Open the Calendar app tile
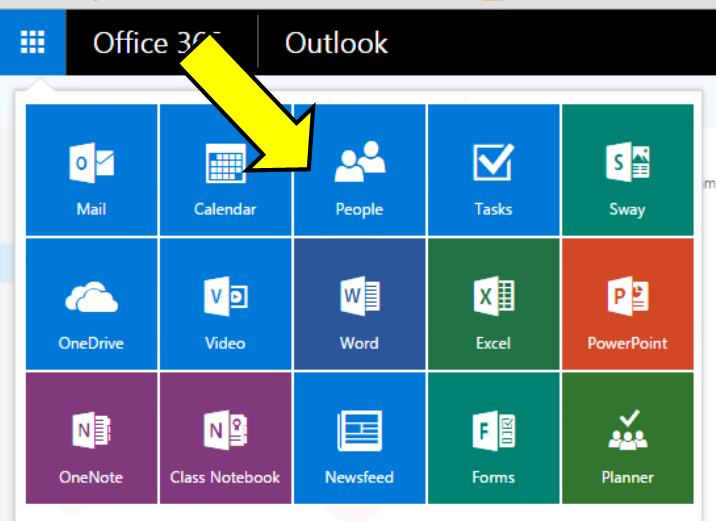716x521 pixels. (226, 170)
